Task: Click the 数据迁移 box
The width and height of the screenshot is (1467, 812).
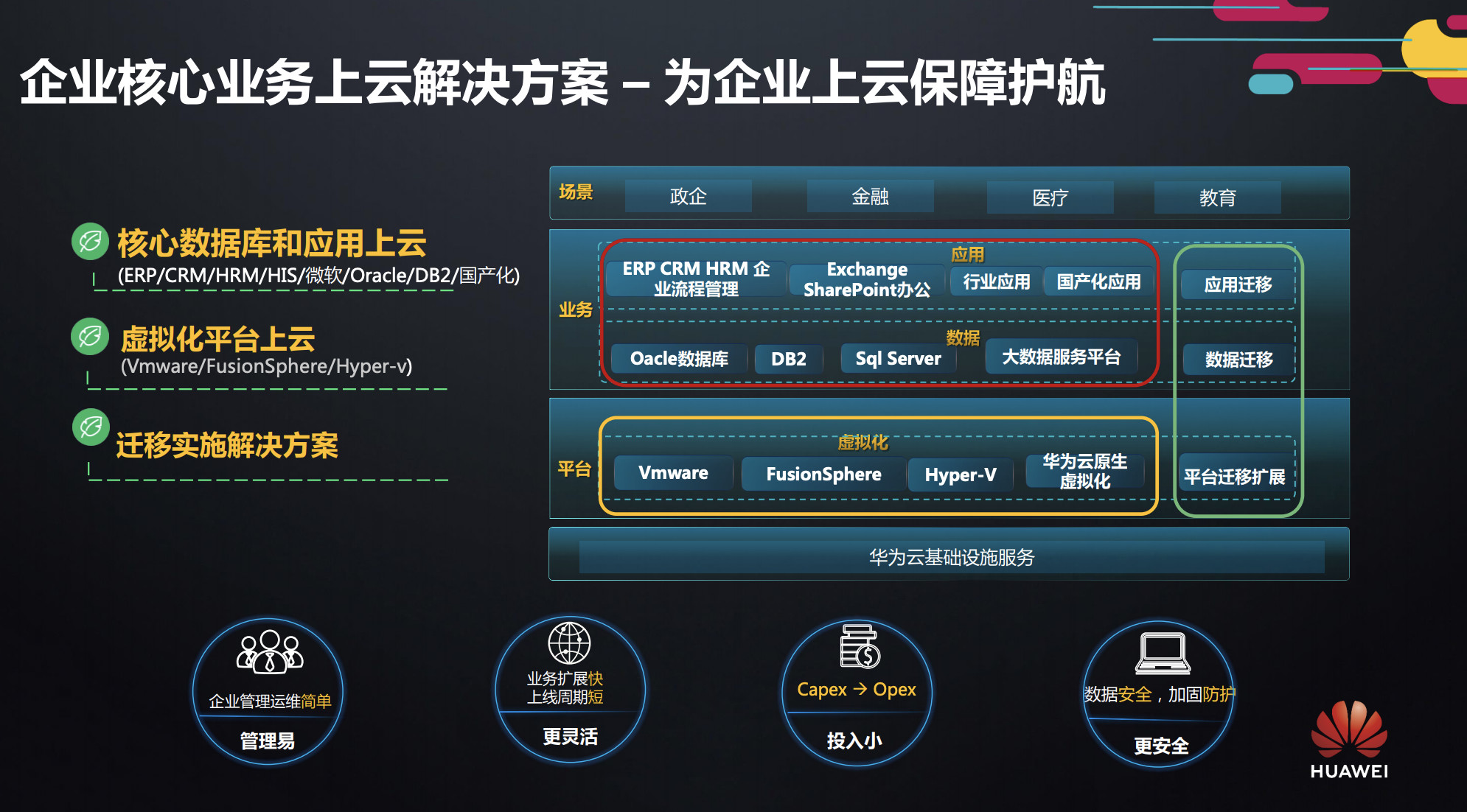Action: pos(1238,360)
